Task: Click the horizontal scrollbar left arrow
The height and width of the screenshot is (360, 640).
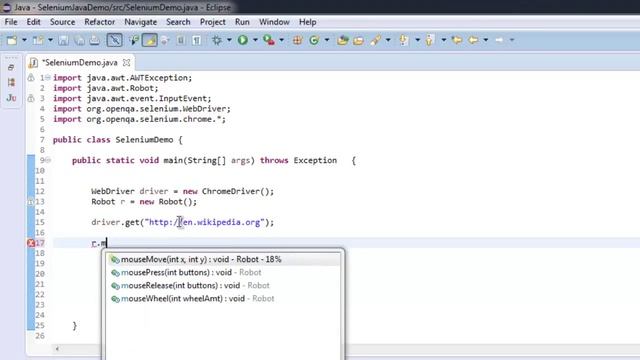Action: (57, 349)
